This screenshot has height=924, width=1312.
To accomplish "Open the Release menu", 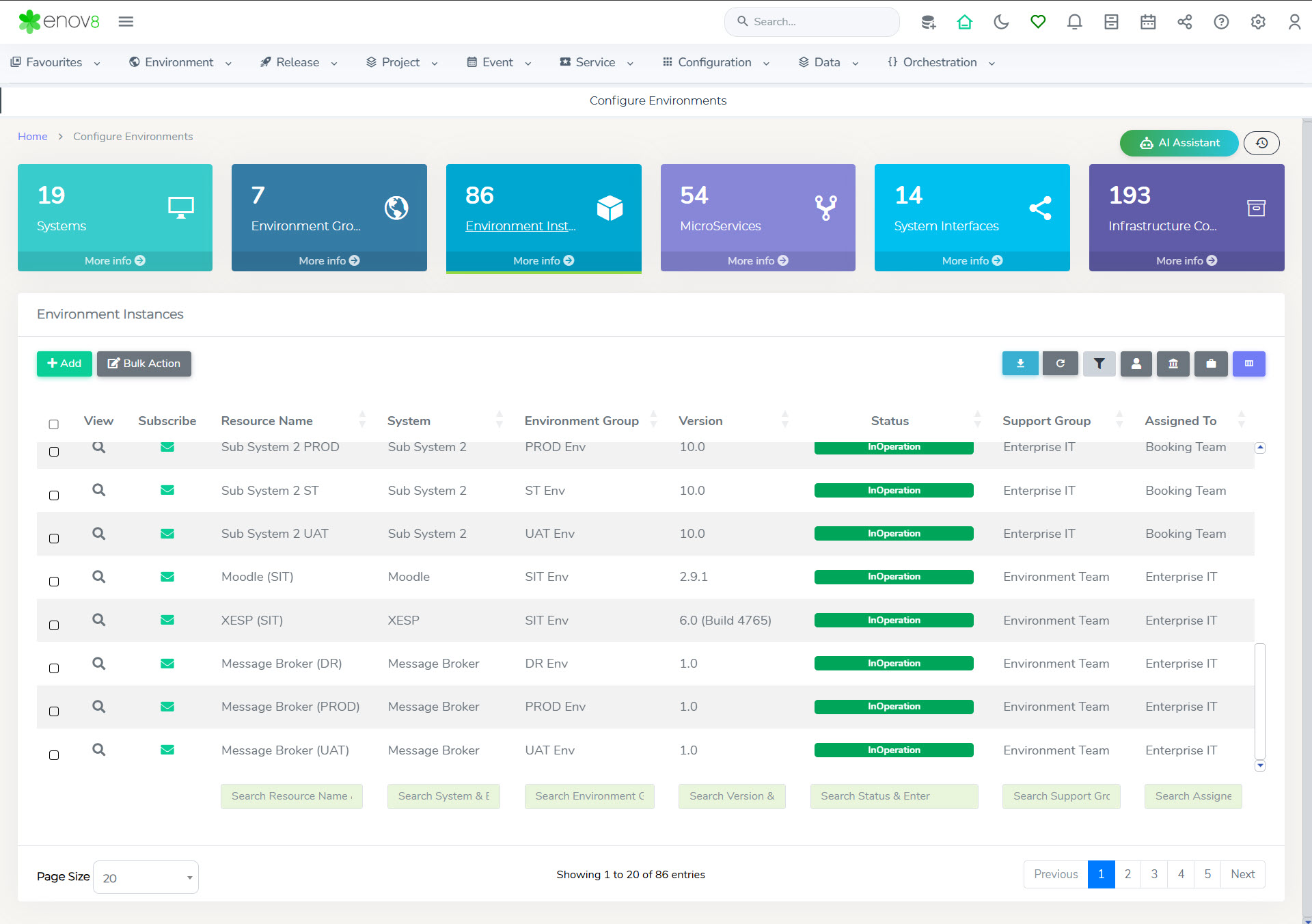I will point(298,62).
